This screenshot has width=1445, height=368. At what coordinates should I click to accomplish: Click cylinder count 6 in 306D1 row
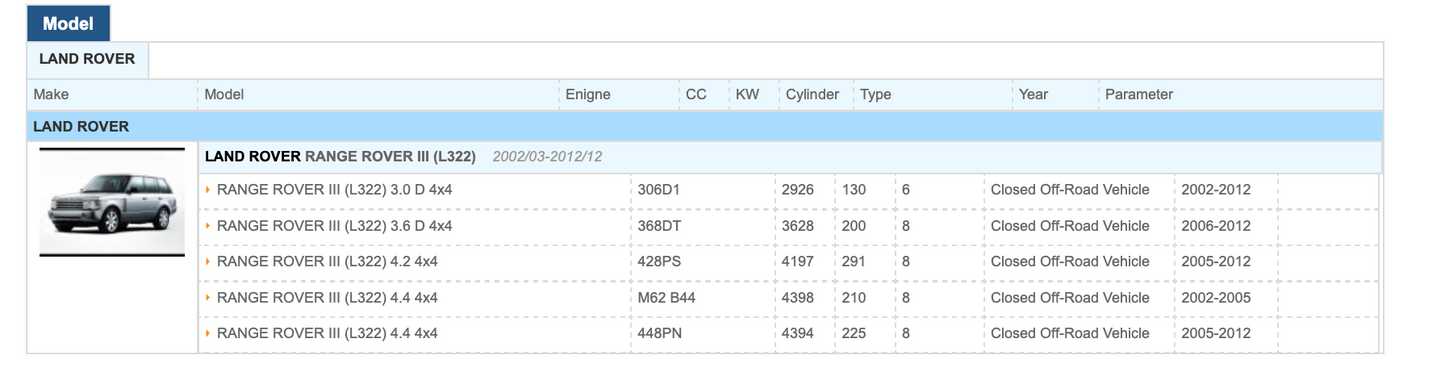906,190
